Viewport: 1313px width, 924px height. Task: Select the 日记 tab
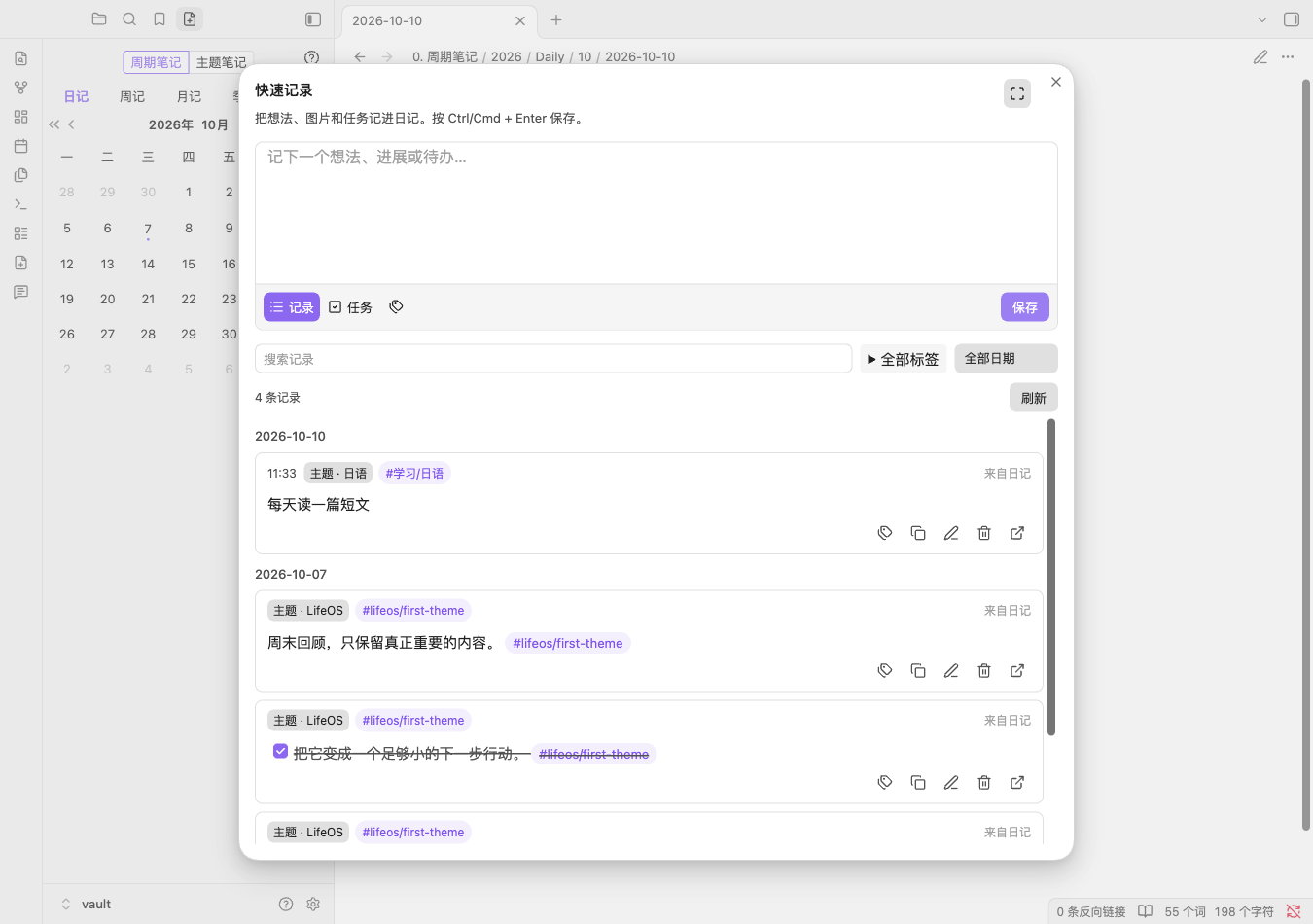[76, 96]
